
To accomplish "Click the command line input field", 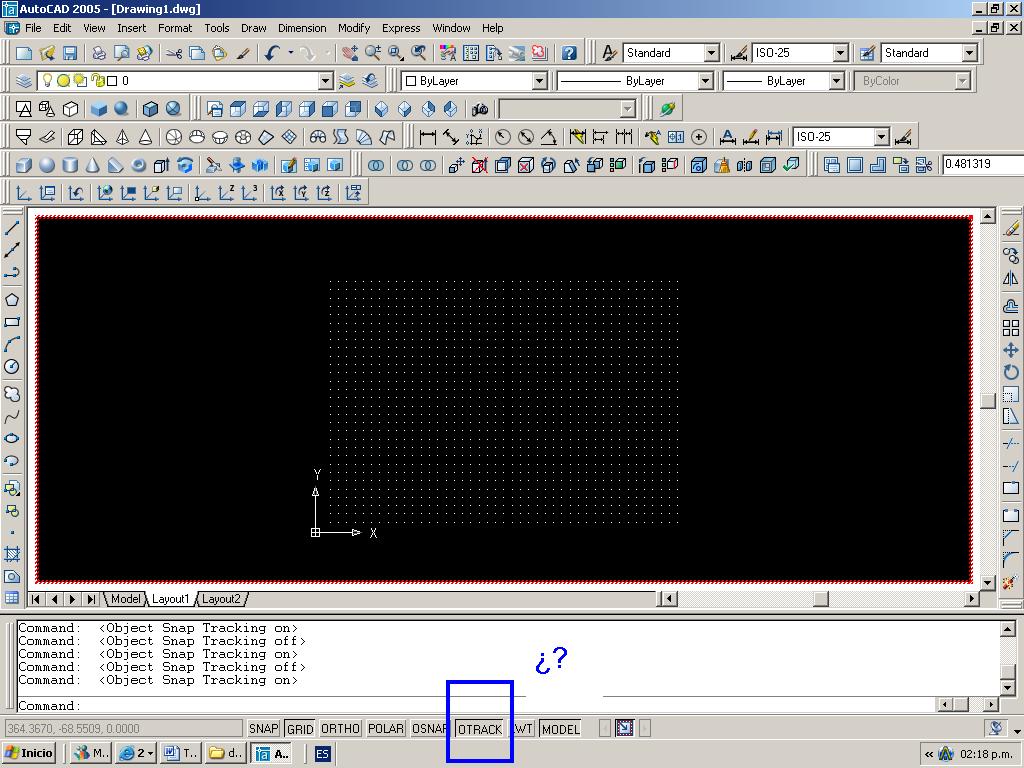I will (477, 705).
